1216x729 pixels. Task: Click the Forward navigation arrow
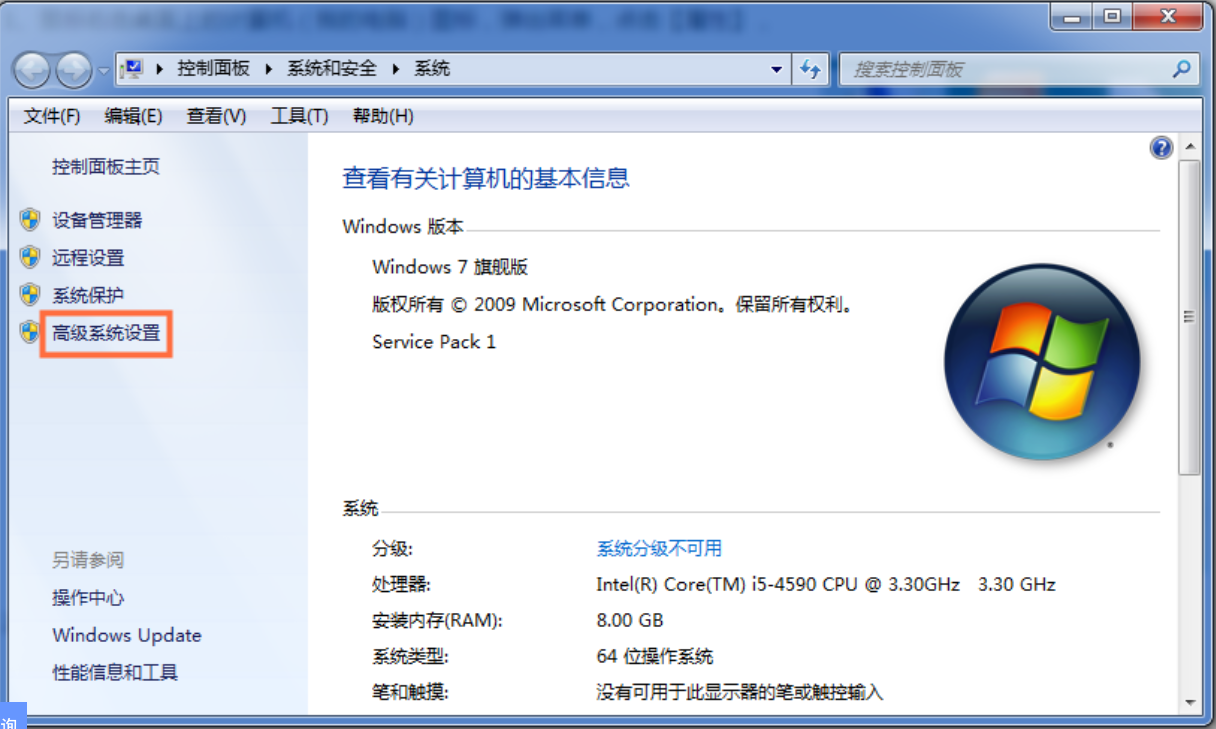[74, 69]
